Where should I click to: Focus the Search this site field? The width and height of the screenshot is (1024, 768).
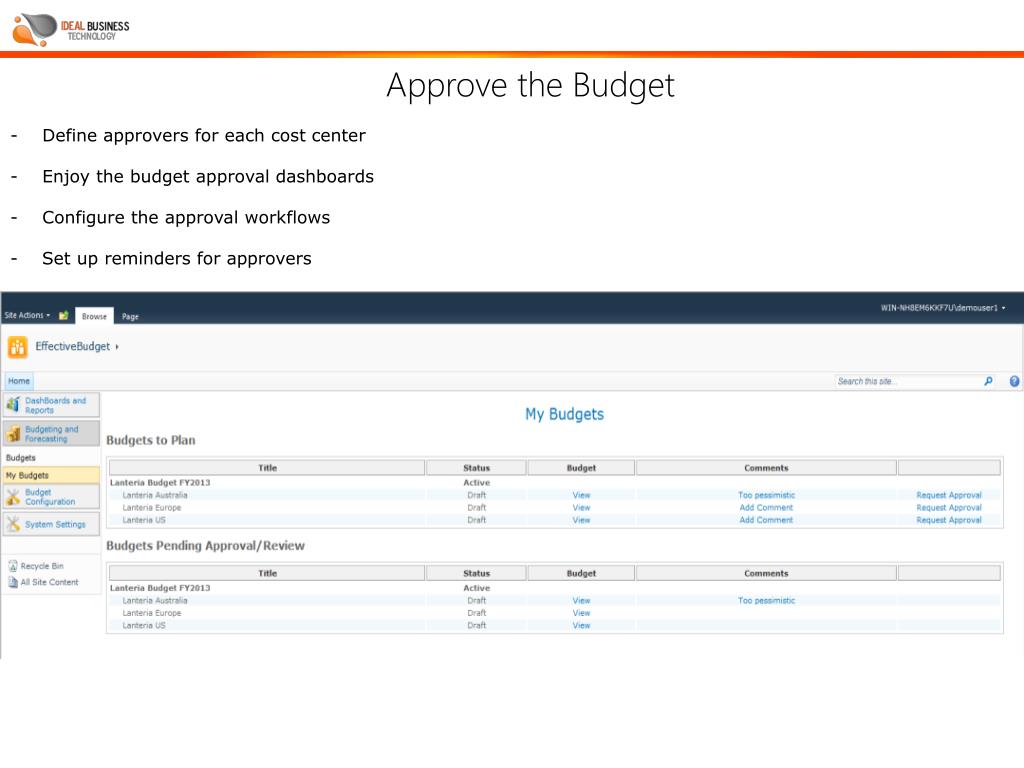[x=908, y=381]
